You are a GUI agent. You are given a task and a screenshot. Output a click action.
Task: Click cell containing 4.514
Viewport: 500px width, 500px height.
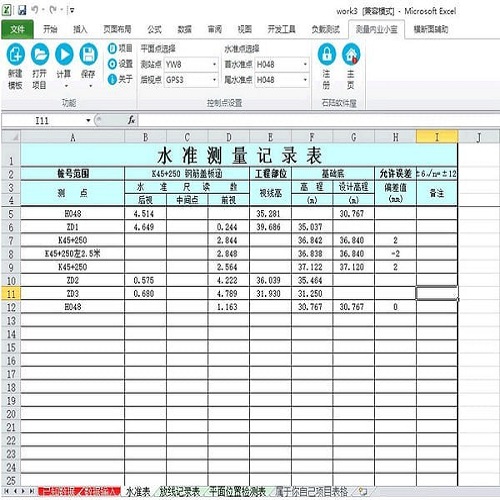tap(145, 214)
